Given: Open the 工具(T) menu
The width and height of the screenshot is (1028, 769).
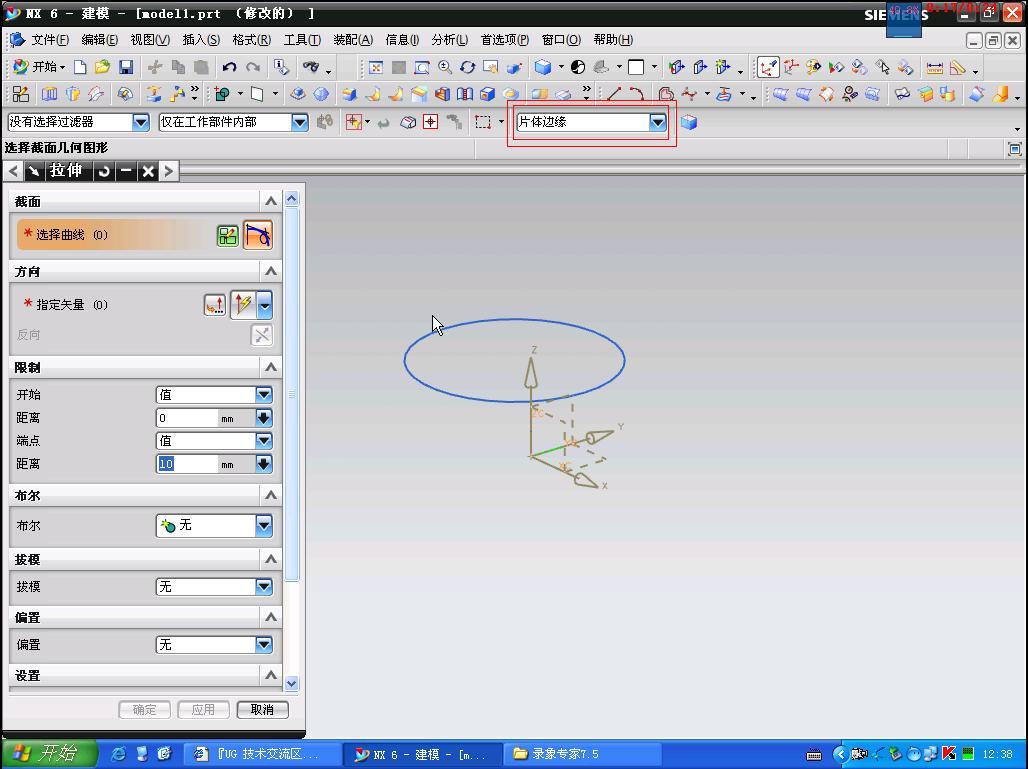Looking at the screenshot, I should (x=302, y=40).
